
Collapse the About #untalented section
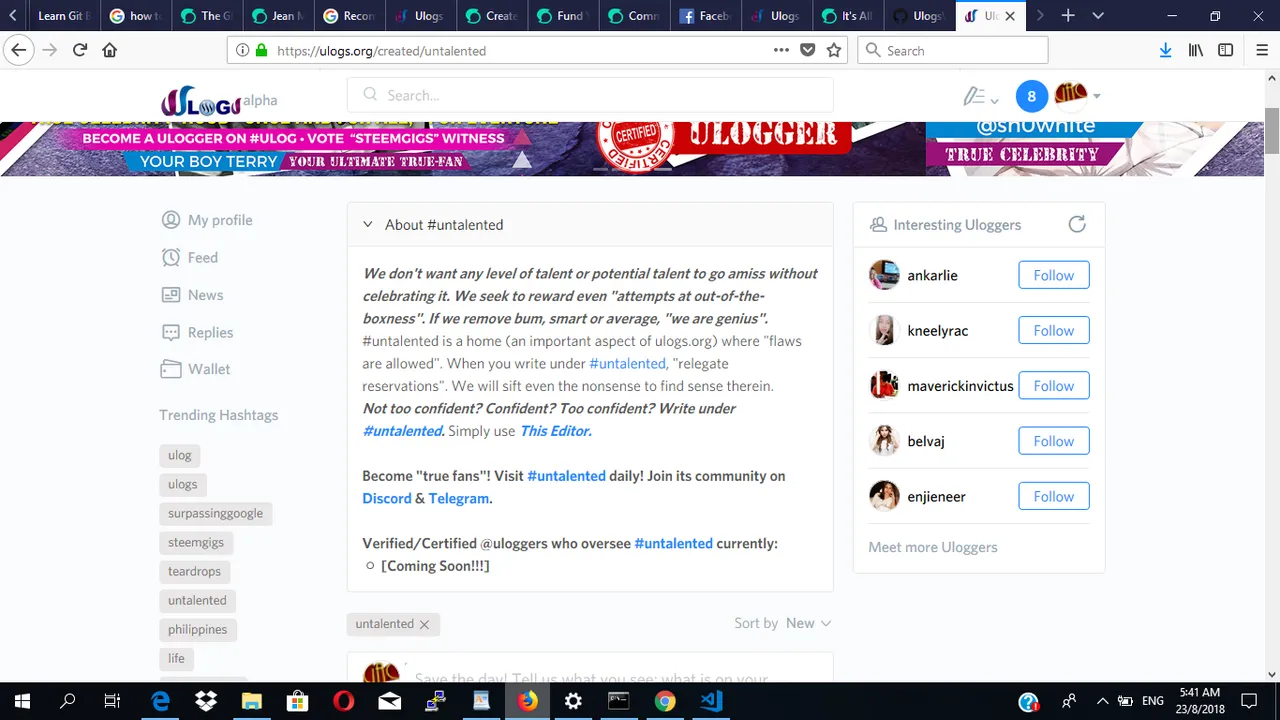click(368, 225)
